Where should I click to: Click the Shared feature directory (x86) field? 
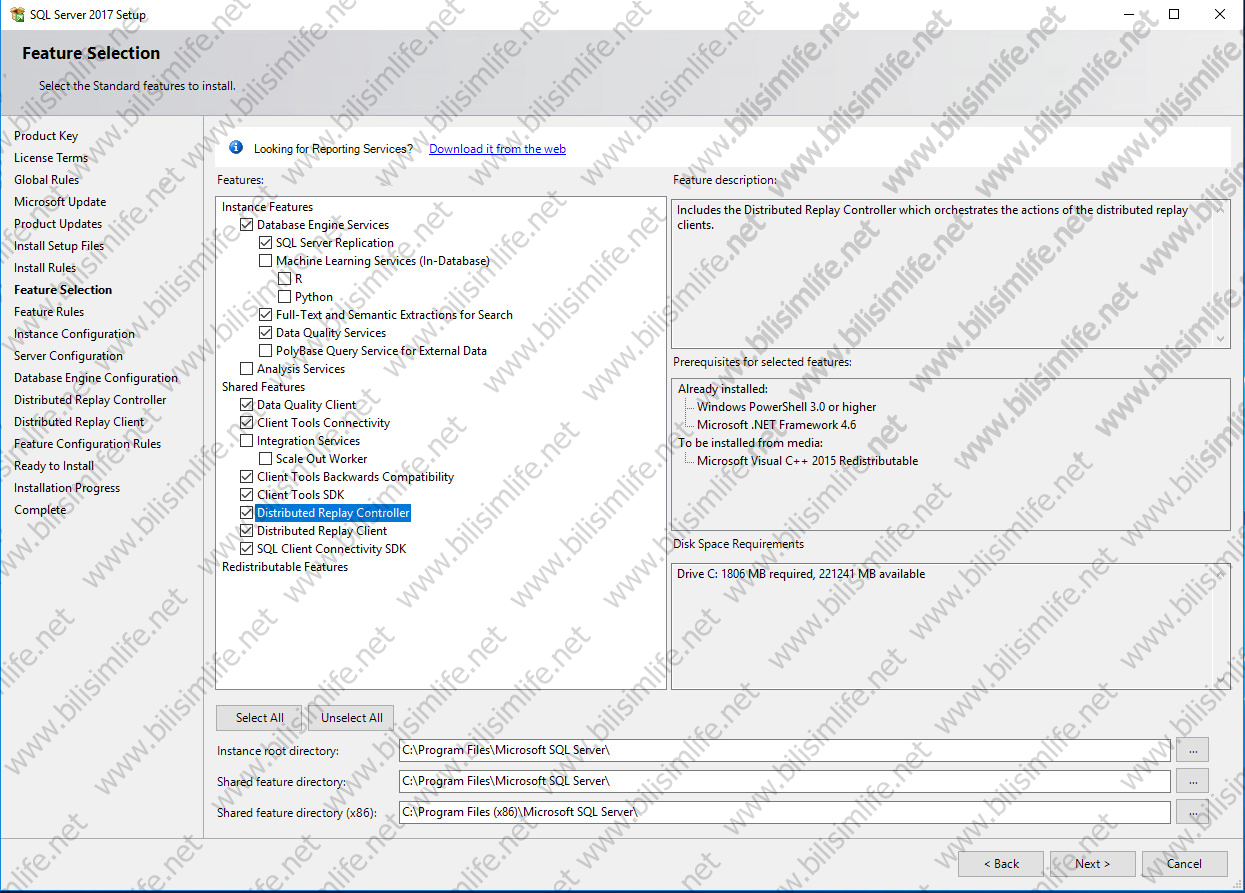coord(784,812)
